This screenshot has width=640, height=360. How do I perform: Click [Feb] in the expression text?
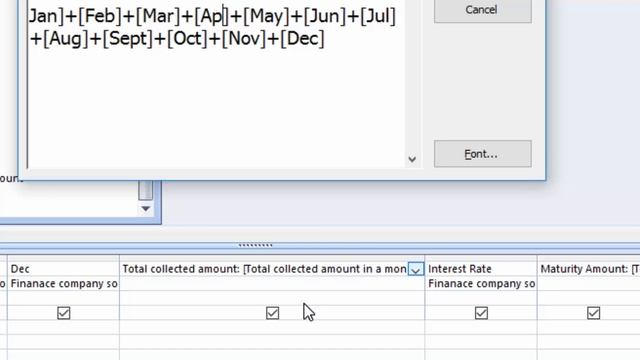point(100,16)
